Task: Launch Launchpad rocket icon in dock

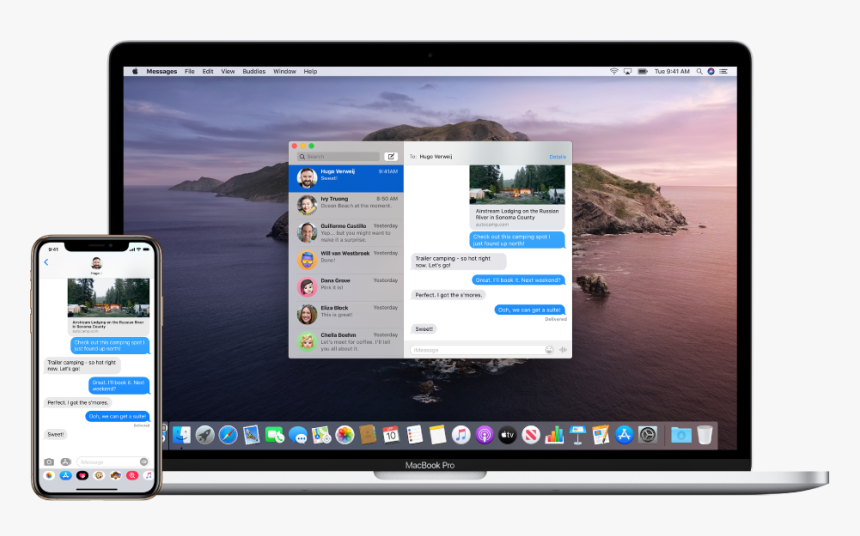Action: click(x=205, y=435)
